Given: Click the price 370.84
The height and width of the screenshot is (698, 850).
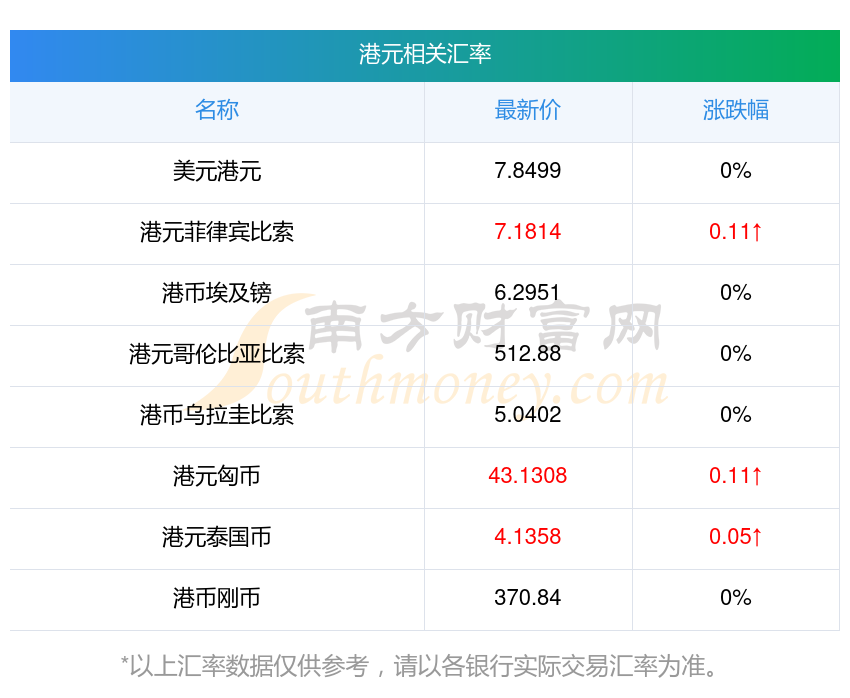Looking at the screenshot, I should [x=527, y=598].
